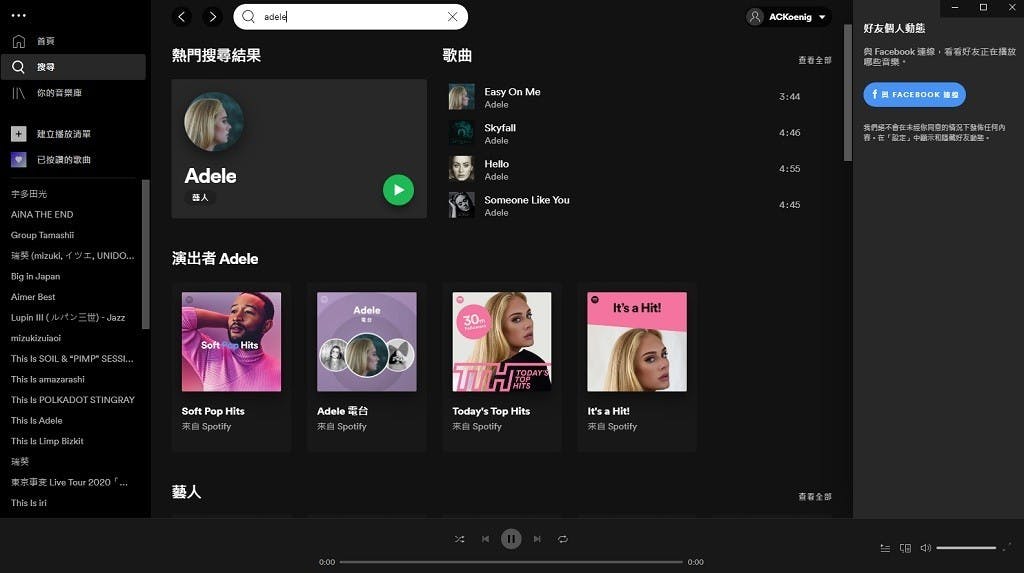Open playlist Aimer Best
The width and height of the screenshot is (1024, 573).
(33, 297)
